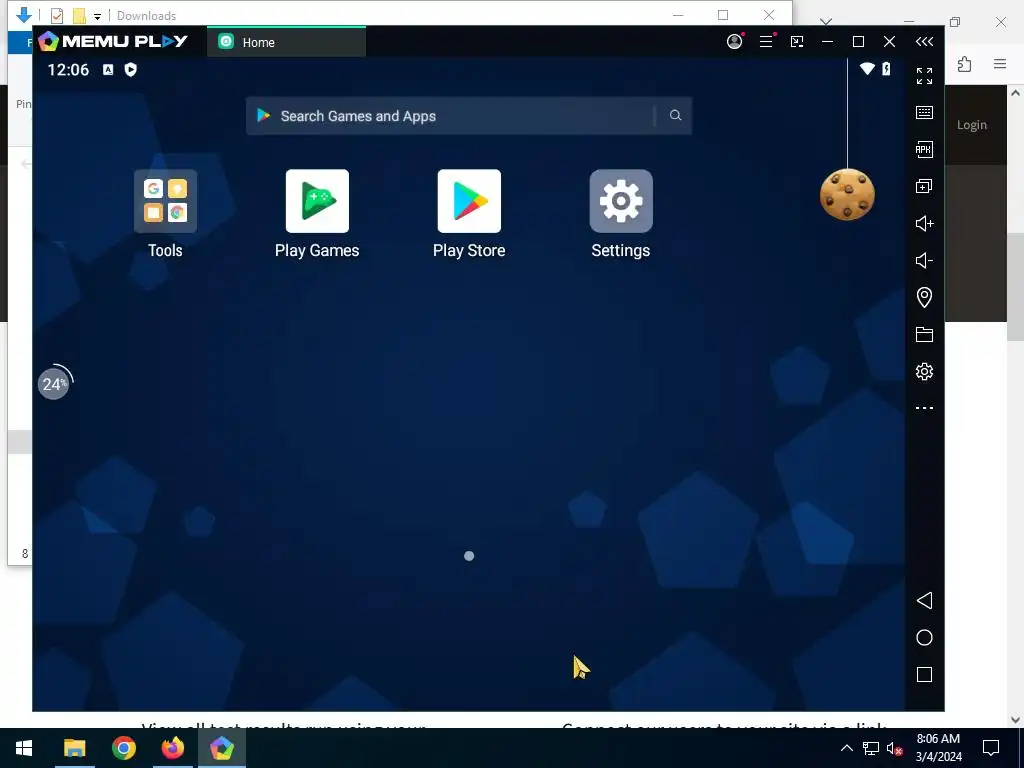Screen dimensions: 1024x768
Task: Open the GPS location tool
Action: [x=924, y=298]
